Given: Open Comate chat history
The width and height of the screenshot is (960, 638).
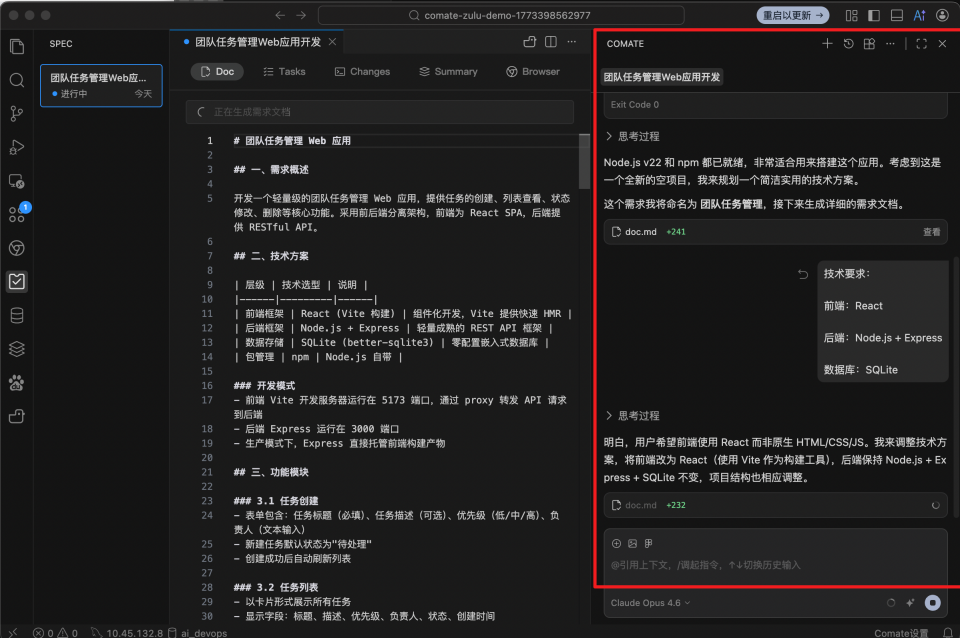Looking at the screenshot, I should pos(849,43).
